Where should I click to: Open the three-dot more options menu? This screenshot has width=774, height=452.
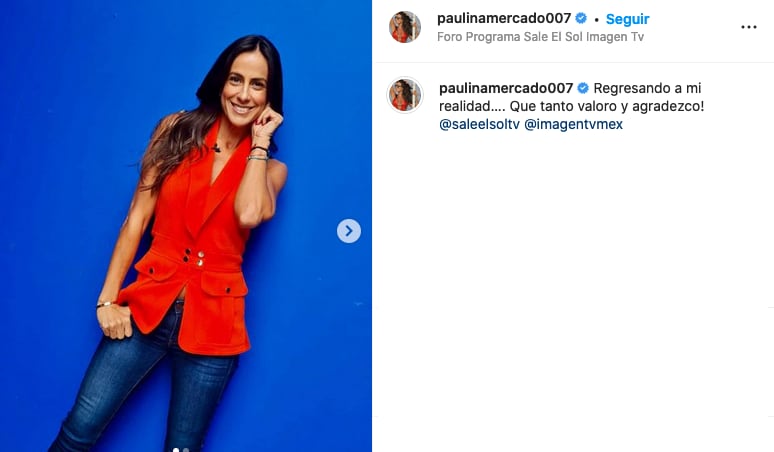[748, 27]
